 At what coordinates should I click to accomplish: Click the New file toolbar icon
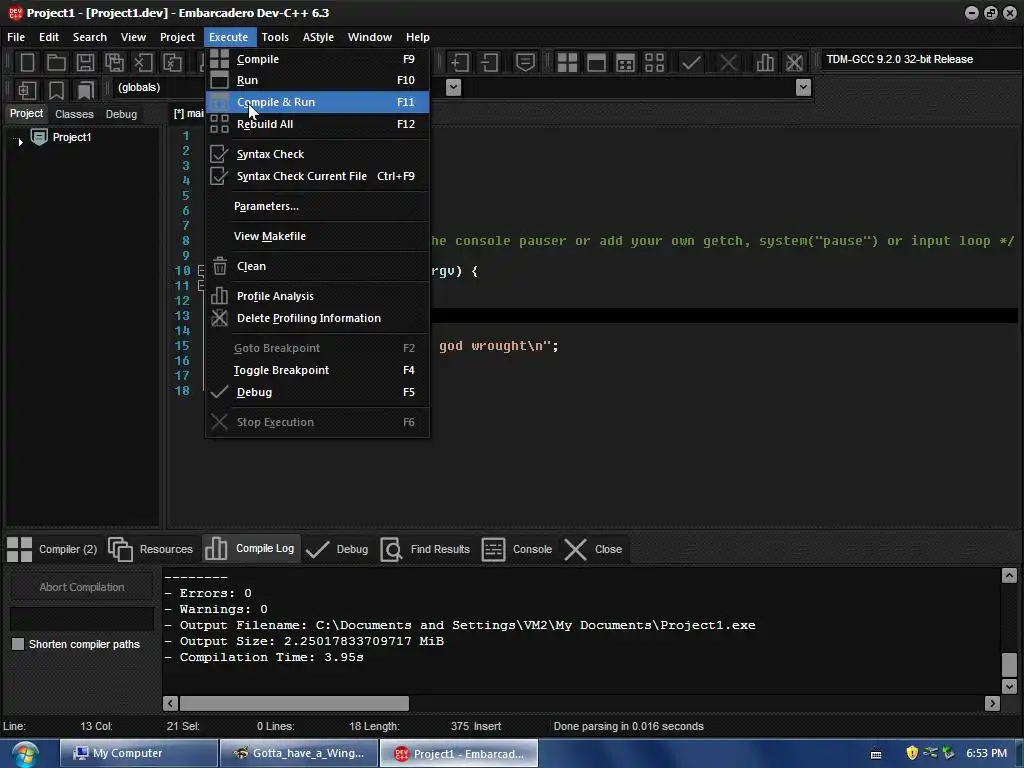[x=27, y=63]
